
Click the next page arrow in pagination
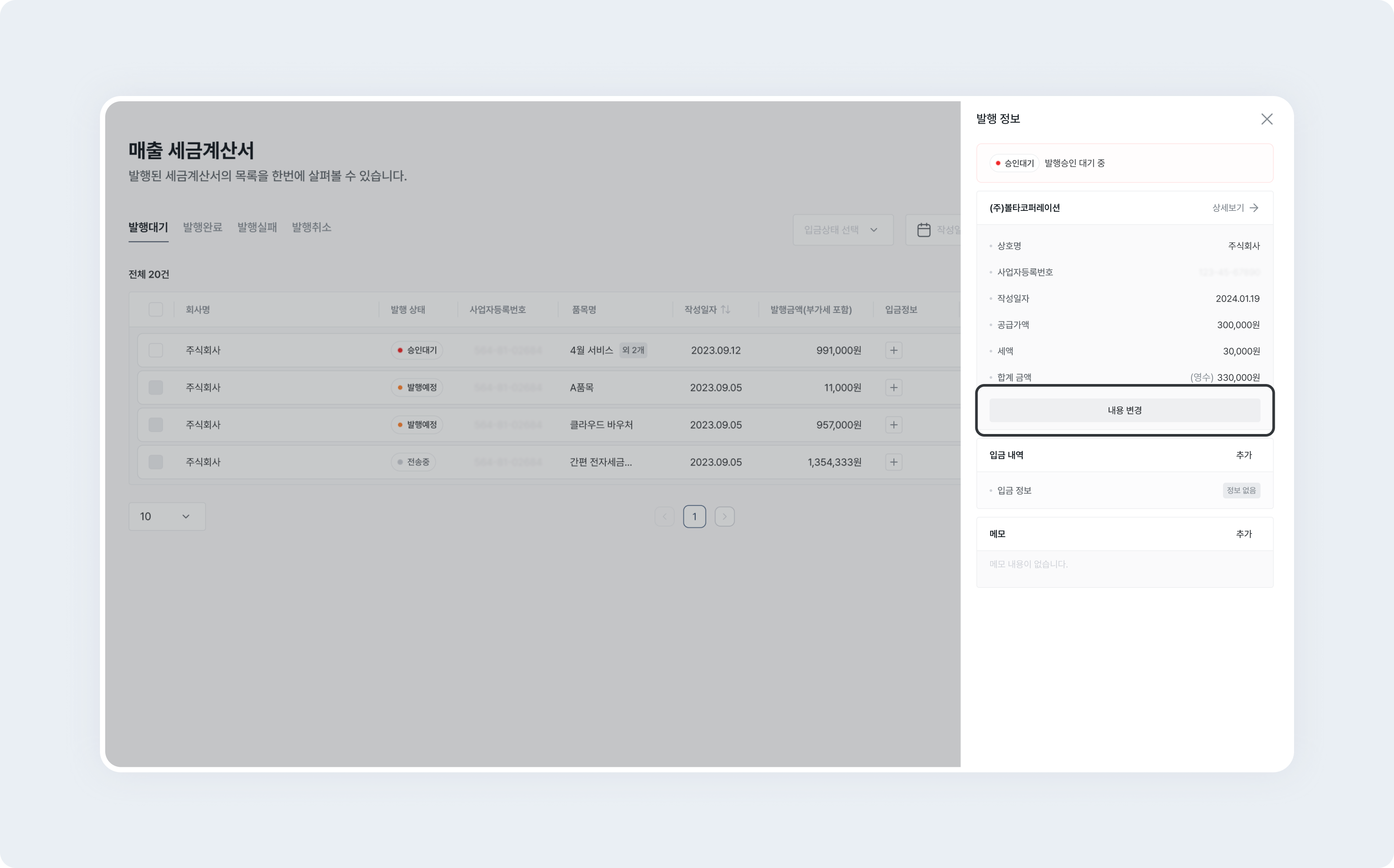(x=724, y=516)
